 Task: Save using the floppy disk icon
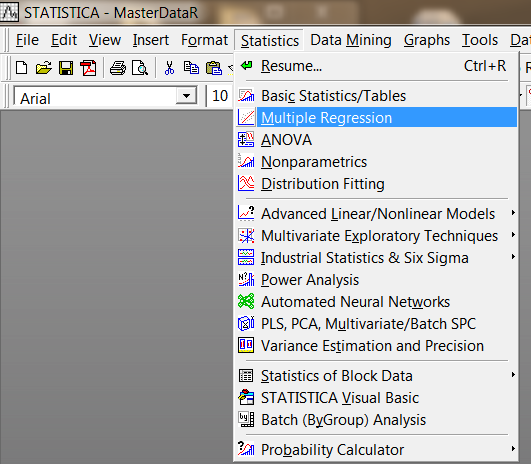66,68
